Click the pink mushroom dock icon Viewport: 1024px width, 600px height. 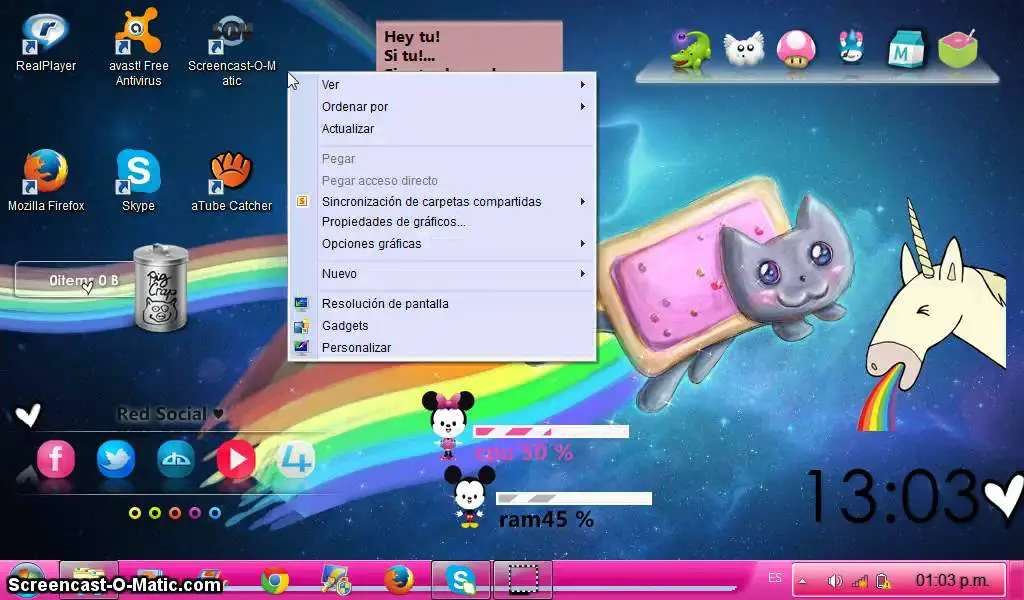point(795,49)
